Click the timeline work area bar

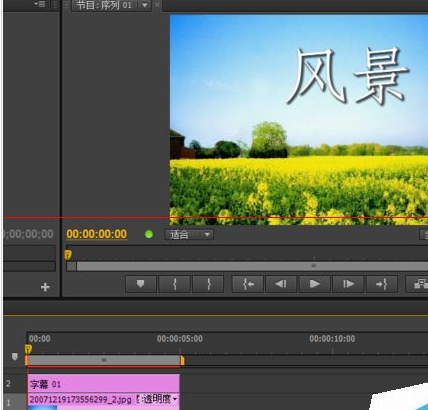(104, 360)
